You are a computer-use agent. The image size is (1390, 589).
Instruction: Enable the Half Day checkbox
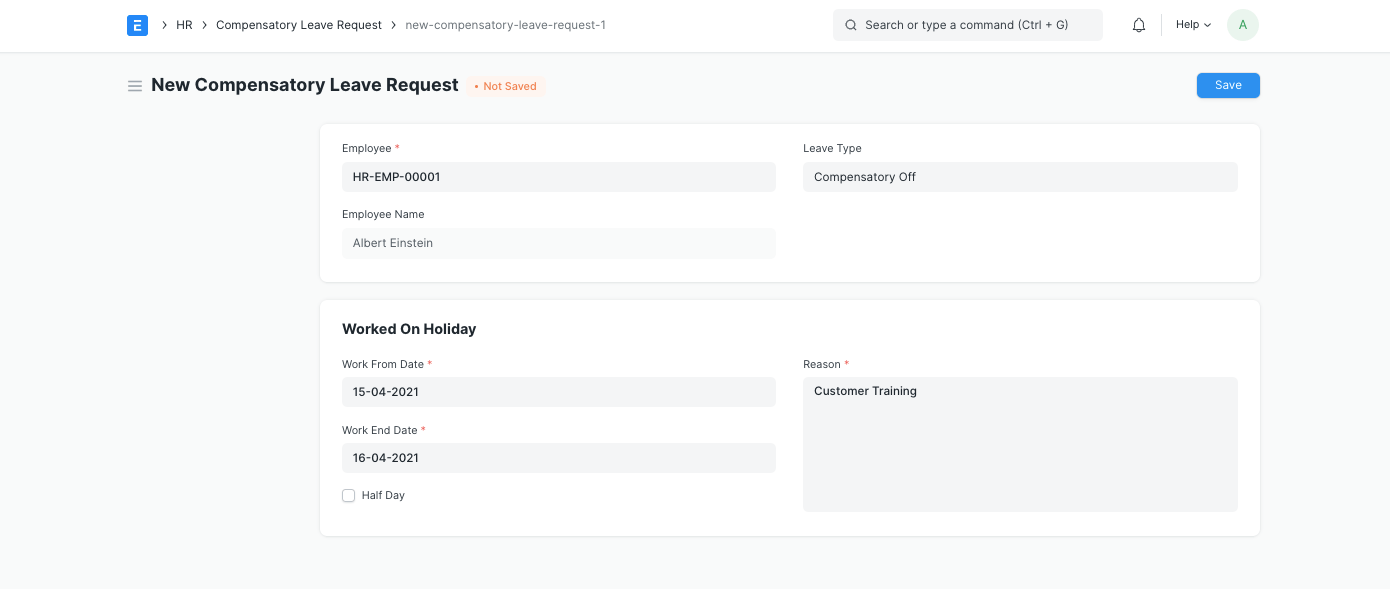(x=348, y=495)
